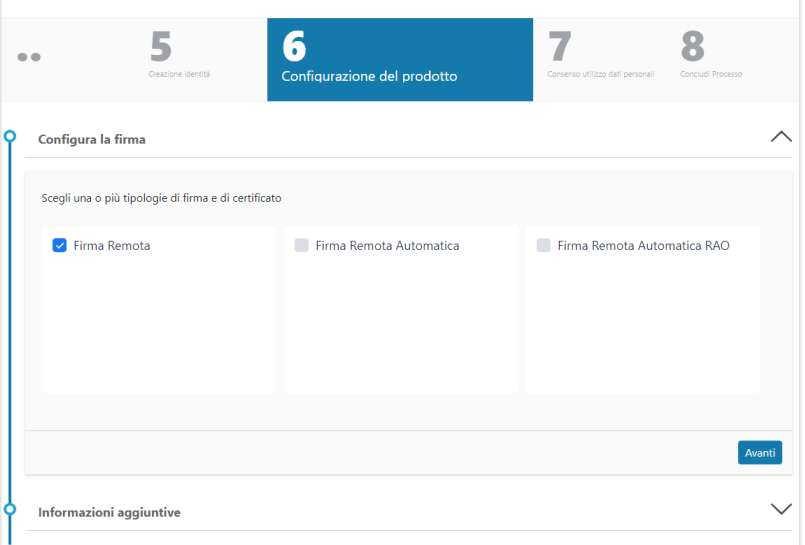Image resolution: width=805 pixels, height=545 pixels.
Task: Click the Configura la firma section title
Action: coord(92,139)
